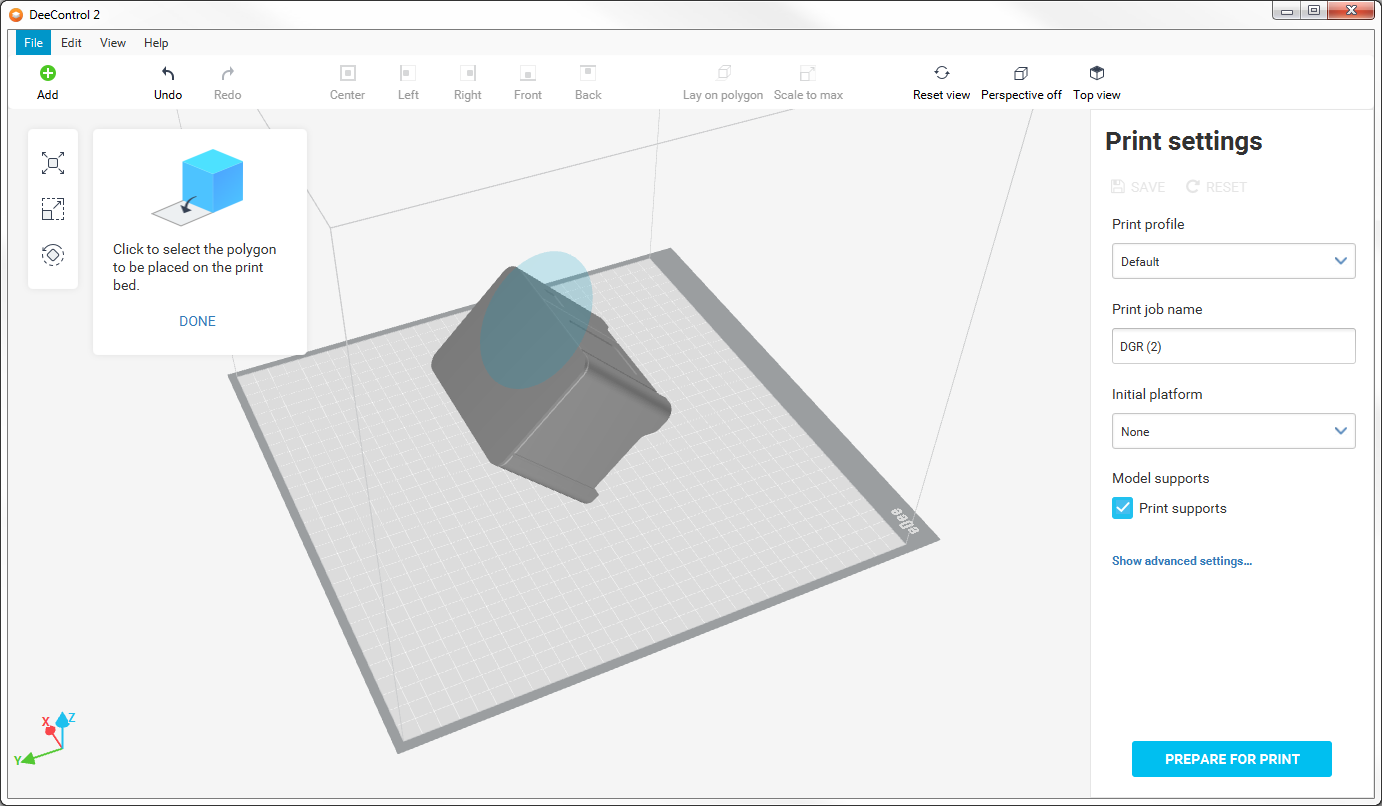Select the highlighted blue polygon on the model
Viewport: 1382px width, 806px height.
[x=535, y=315]
